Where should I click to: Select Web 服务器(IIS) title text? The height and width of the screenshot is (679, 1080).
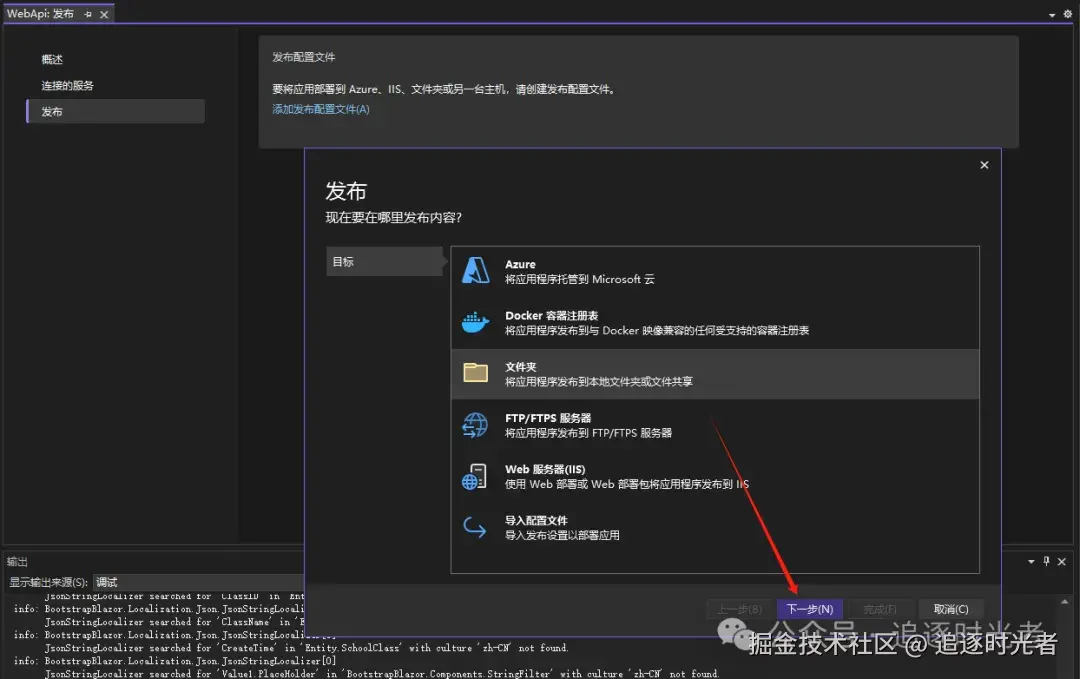[x=546, y=469]
